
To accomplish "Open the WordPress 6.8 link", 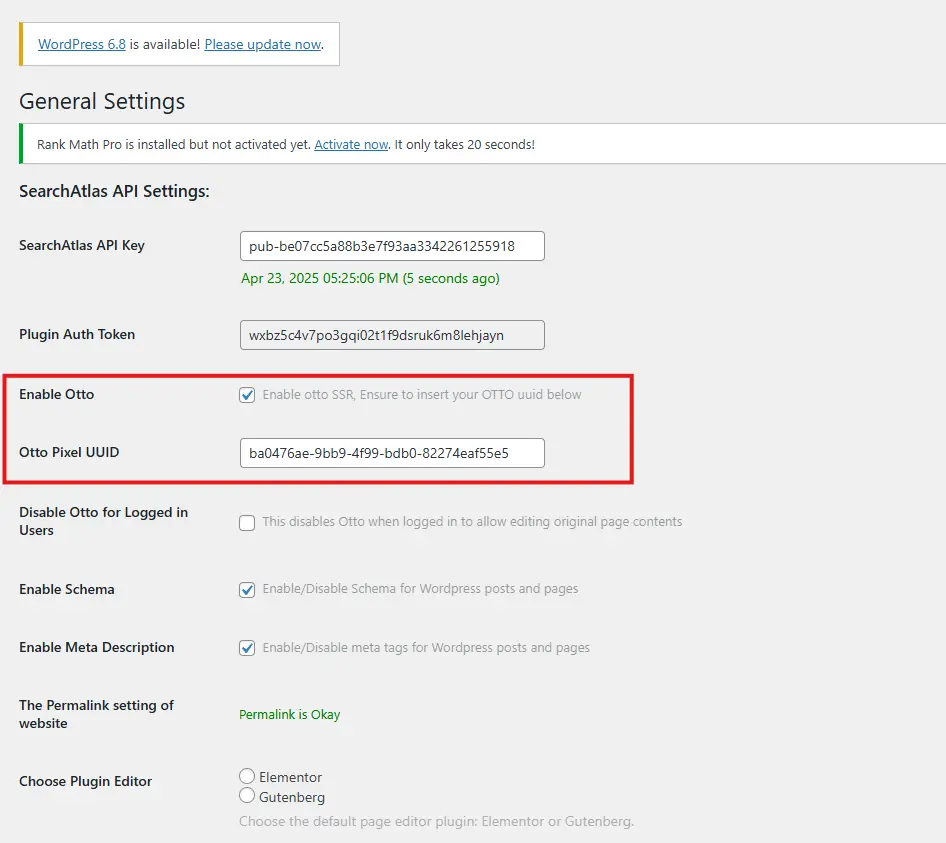I will (82, 44).
